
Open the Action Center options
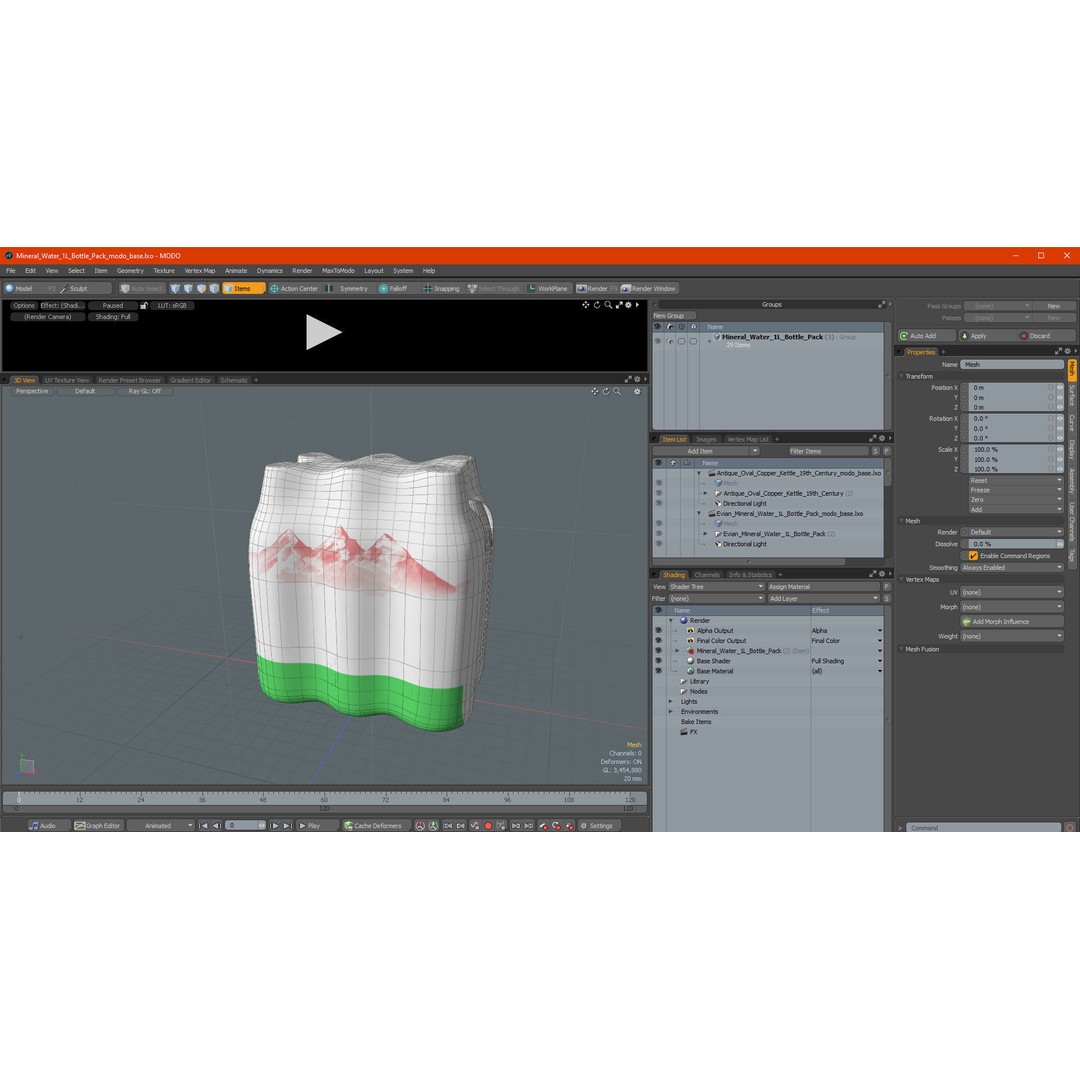[295, 289]
